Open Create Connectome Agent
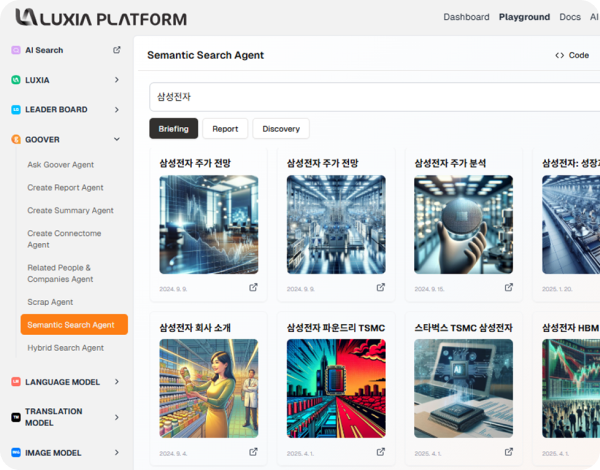 click(64, 239)
